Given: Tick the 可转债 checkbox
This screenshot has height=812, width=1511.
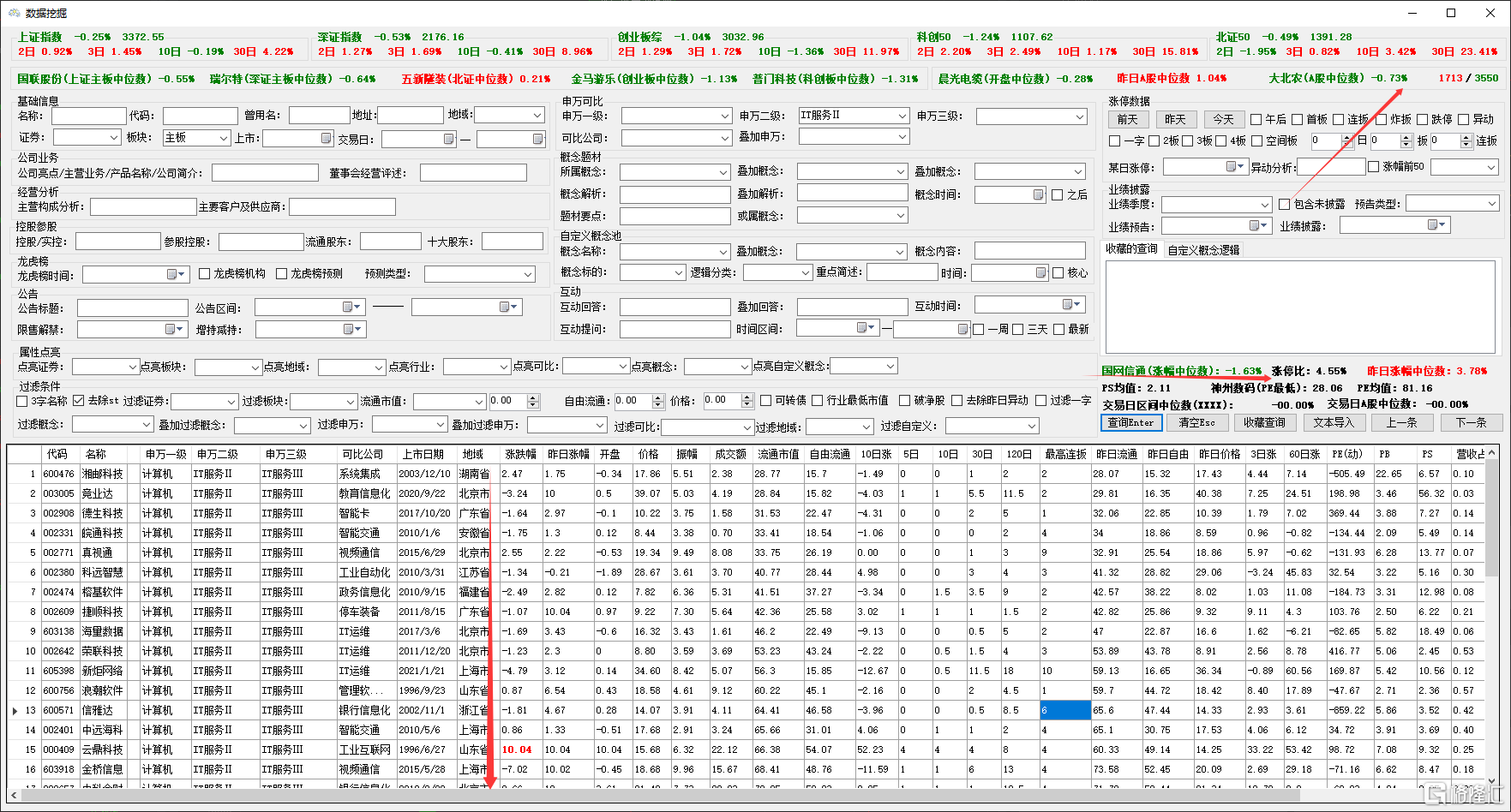Looking at the screenshot, I should [765, 401].
